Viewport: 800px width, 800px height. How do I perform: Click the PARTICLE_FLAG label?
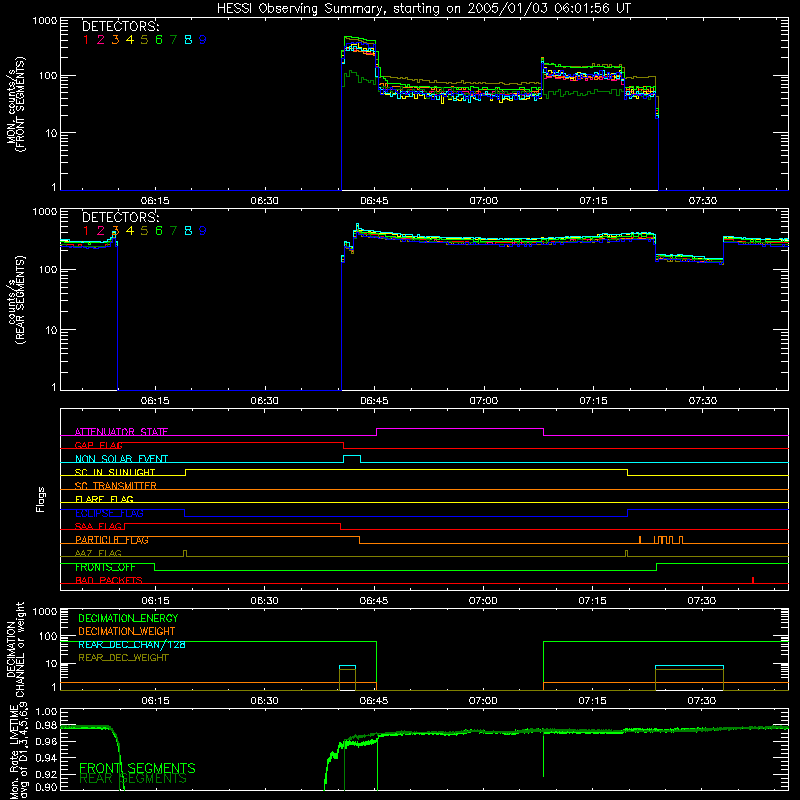coord(112,539)
